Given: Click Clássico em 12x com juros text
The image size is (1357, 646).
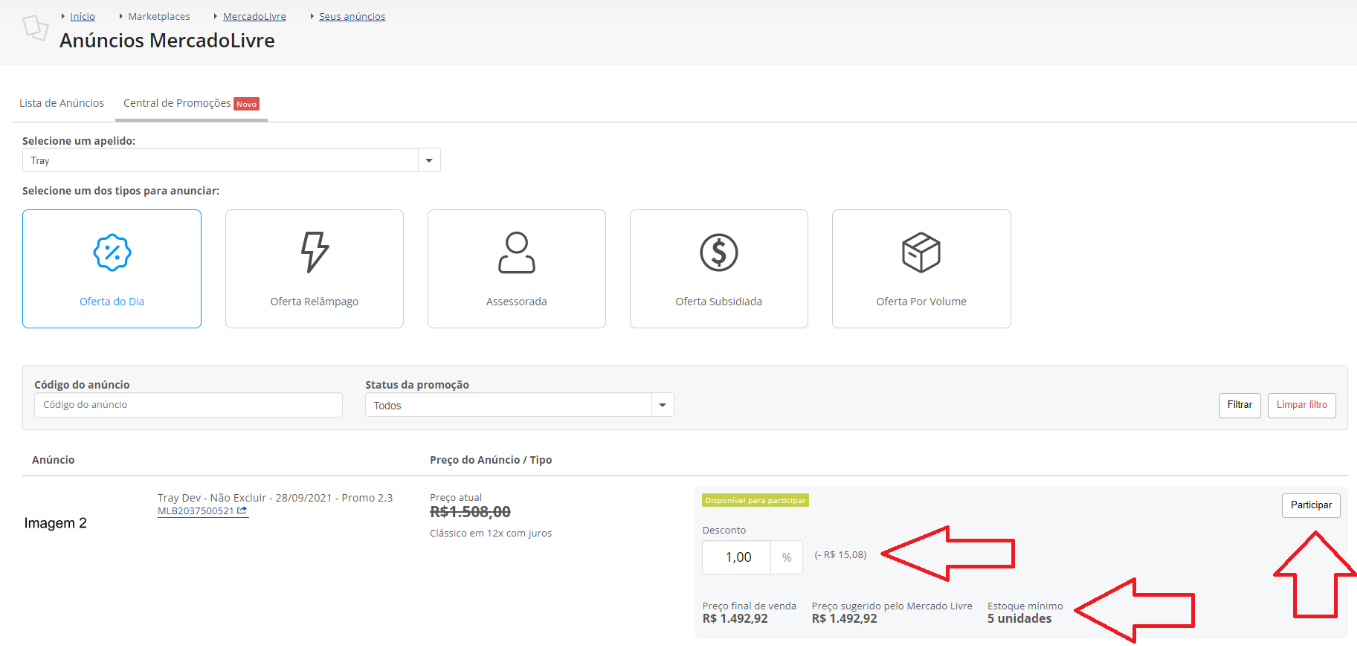Looking at the screenshot, I should pos(490,533).
